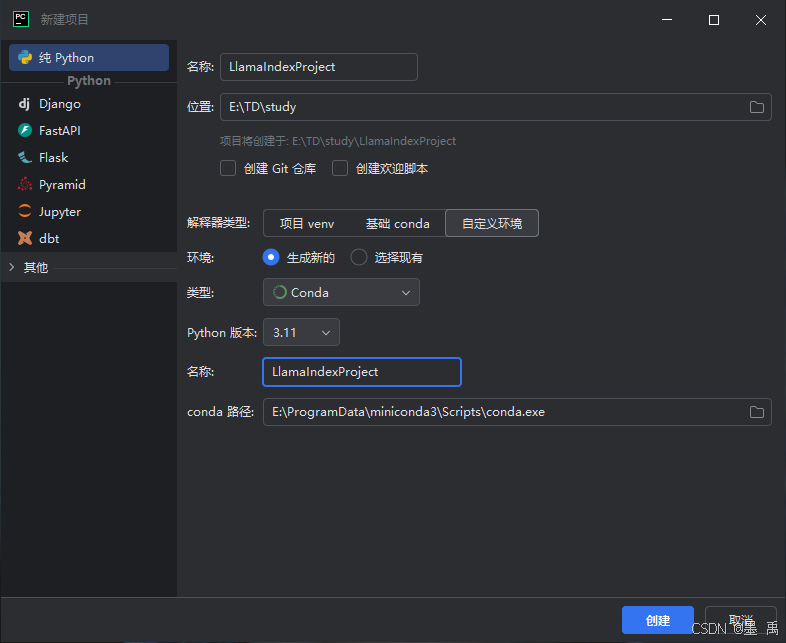Switch to 项目 venv interpreter tab
786x643 pixels.
[307, 224]
